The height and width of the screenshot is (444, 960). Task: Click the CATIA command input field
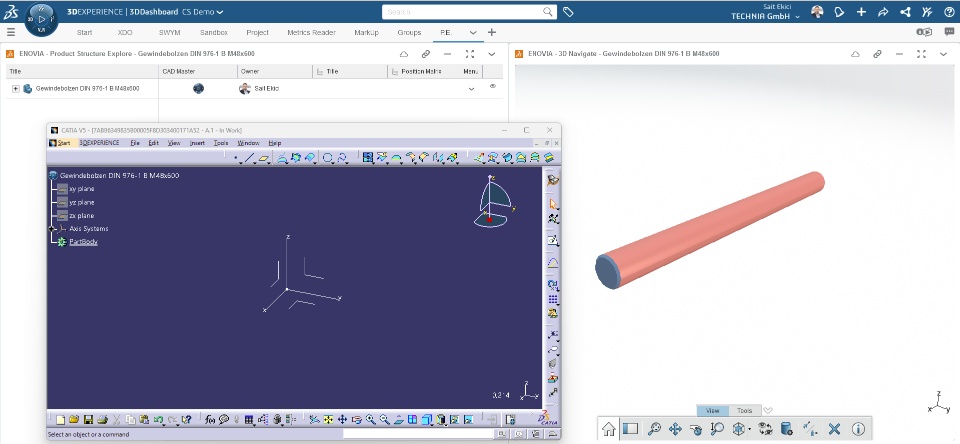click(418, 434)
